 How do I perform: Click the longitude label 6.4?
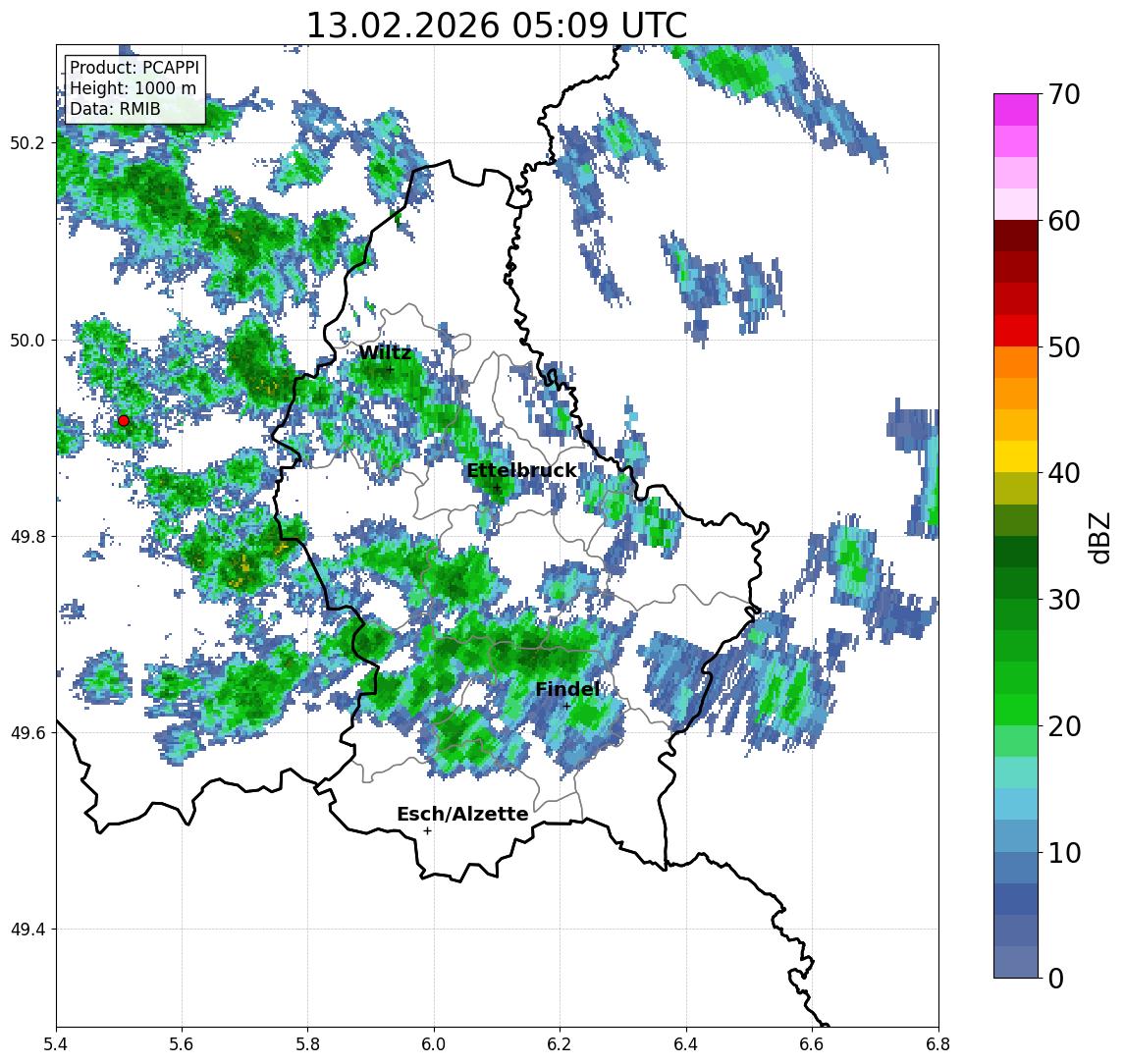pos(686,1044)
